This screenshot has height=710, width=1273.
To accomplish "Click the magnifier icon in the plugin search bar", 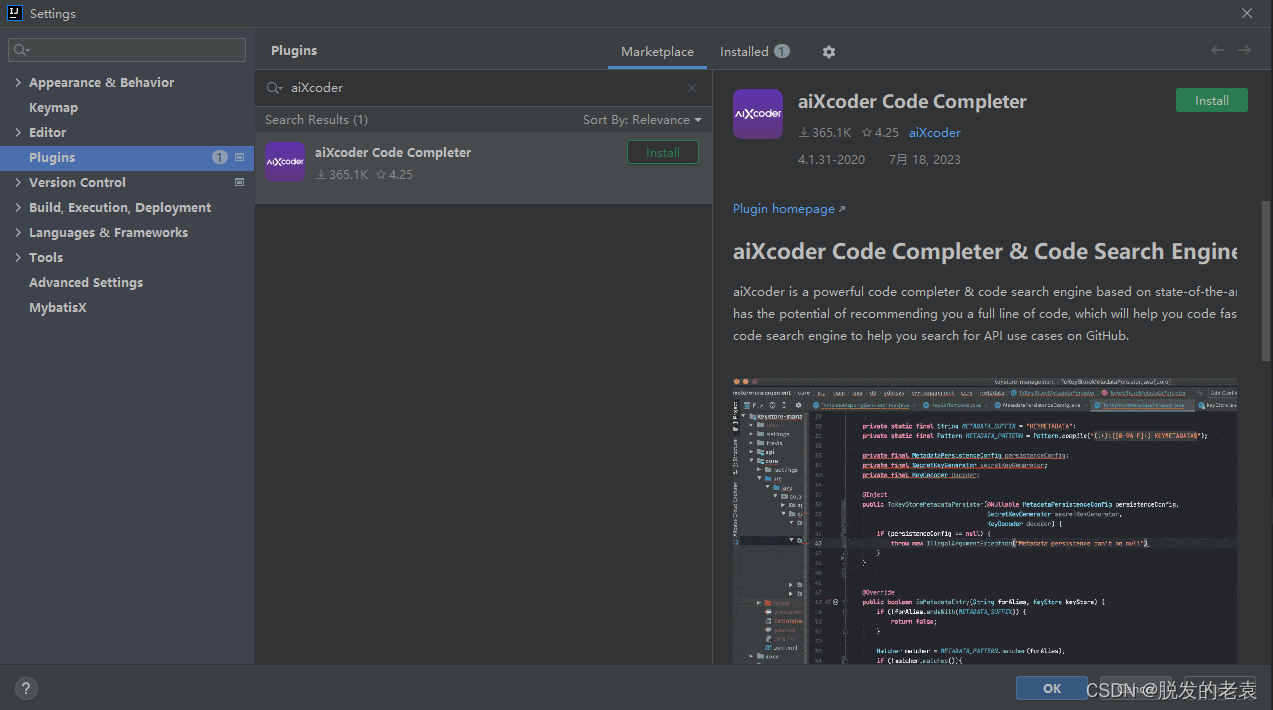I will [275, 88].
